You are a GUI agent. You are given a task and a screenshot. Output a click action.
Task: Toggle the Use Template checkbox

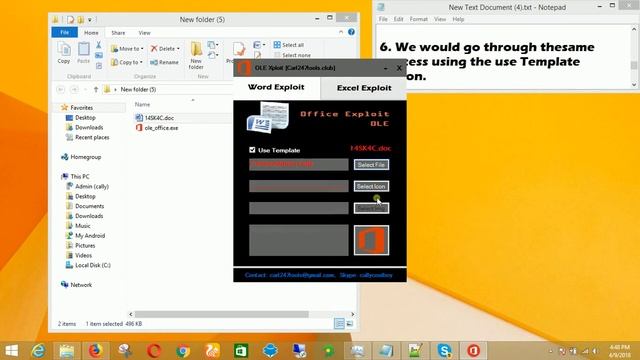click(252, 150)
